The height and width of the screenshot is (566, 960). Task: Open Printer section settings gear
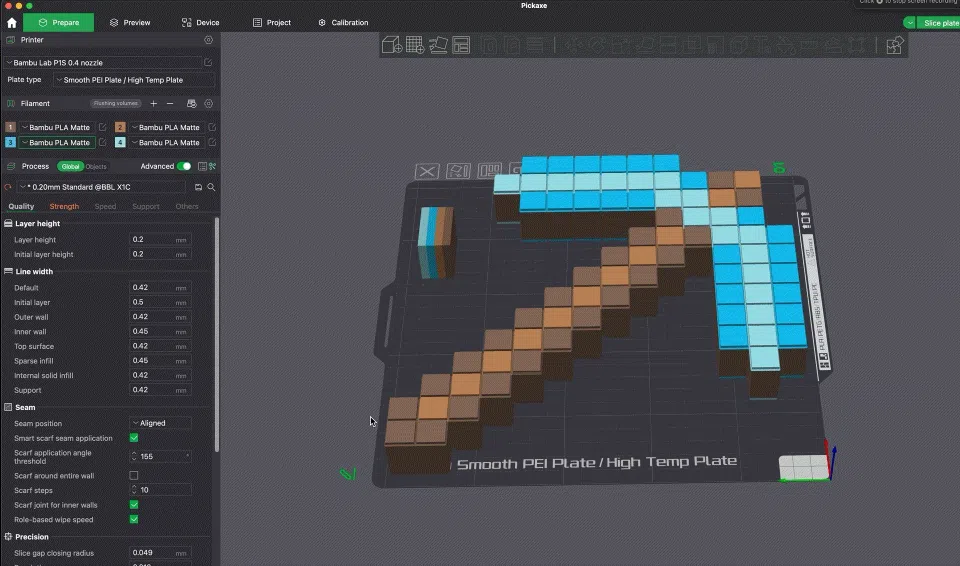pos(209,40)
